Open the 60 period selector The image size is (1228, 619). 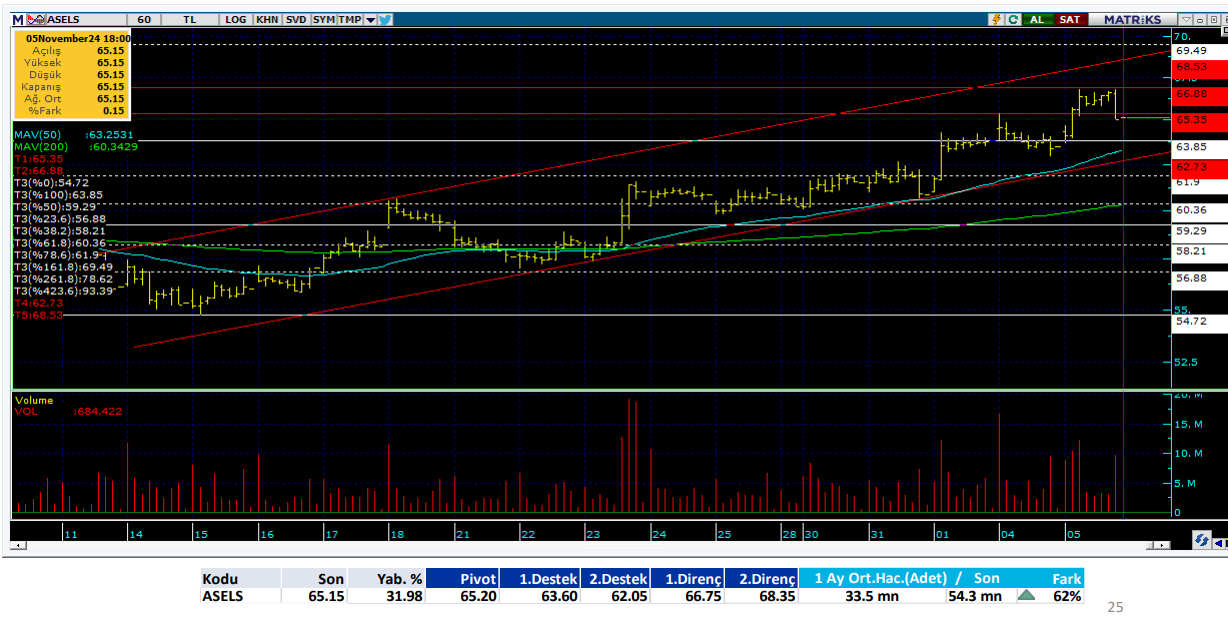[x=145, y=19]
